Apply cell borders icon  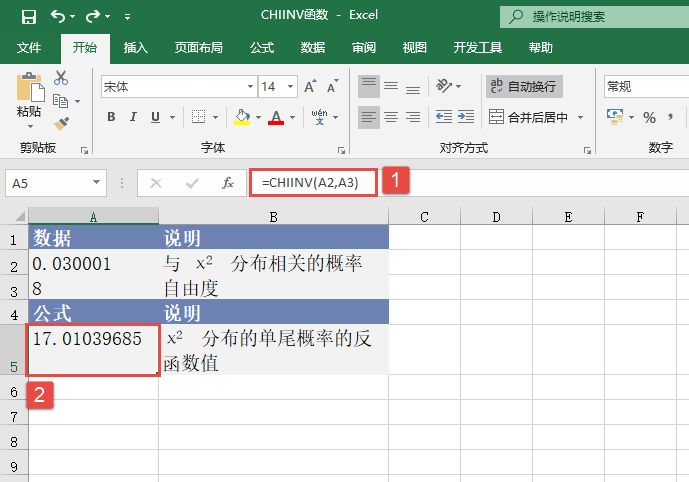[x=198, y=117]
